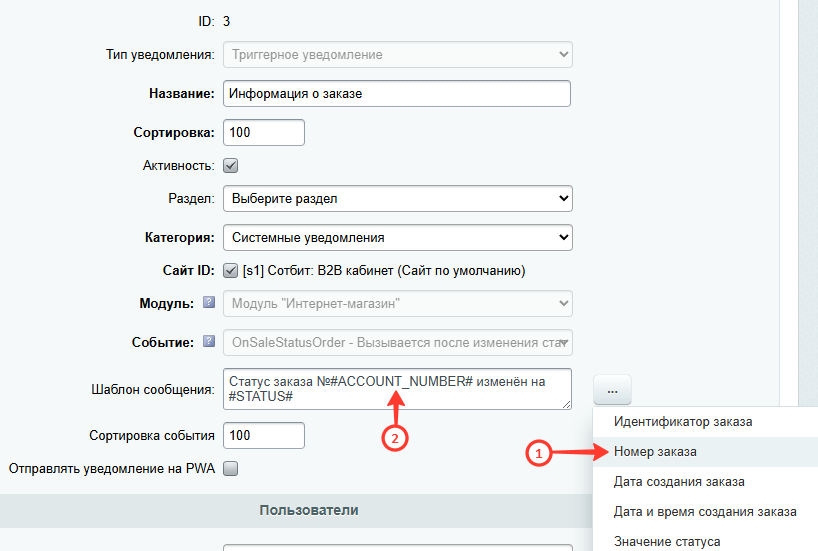The width and height of the screenshot is (818, 551).
Task: Click the Сортировка события input field
Action: click(x=264, y=435)
